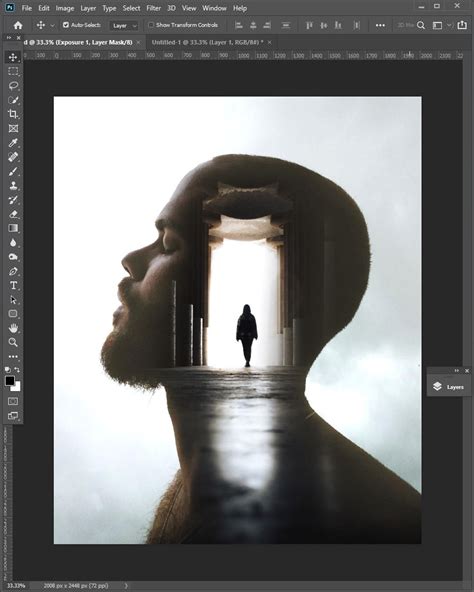Activate the Crop tool
This screenshot has height=592, width=474.
pos(13,114)
